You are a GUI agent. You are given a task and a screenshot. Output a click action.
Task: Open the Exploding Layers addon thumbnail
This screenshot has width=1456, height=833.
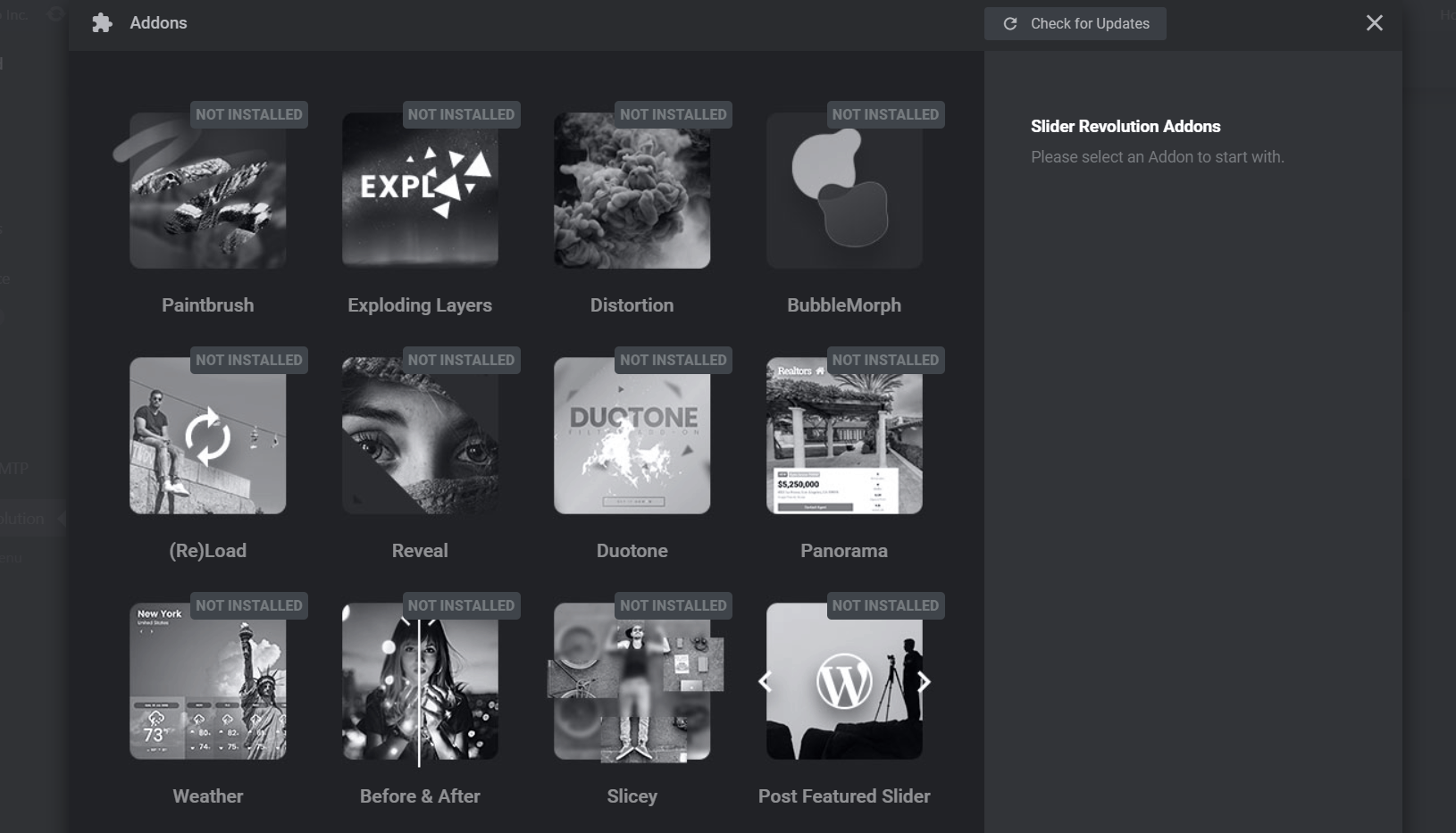pos(420,190)
